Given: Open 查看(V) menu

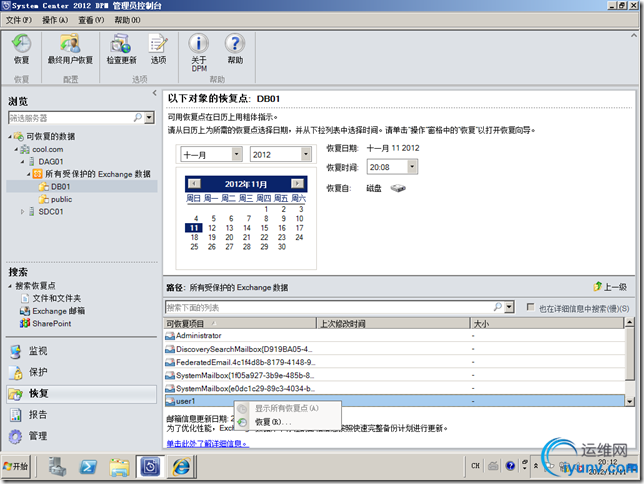Looking at the screenshot, I should point(91,20).
